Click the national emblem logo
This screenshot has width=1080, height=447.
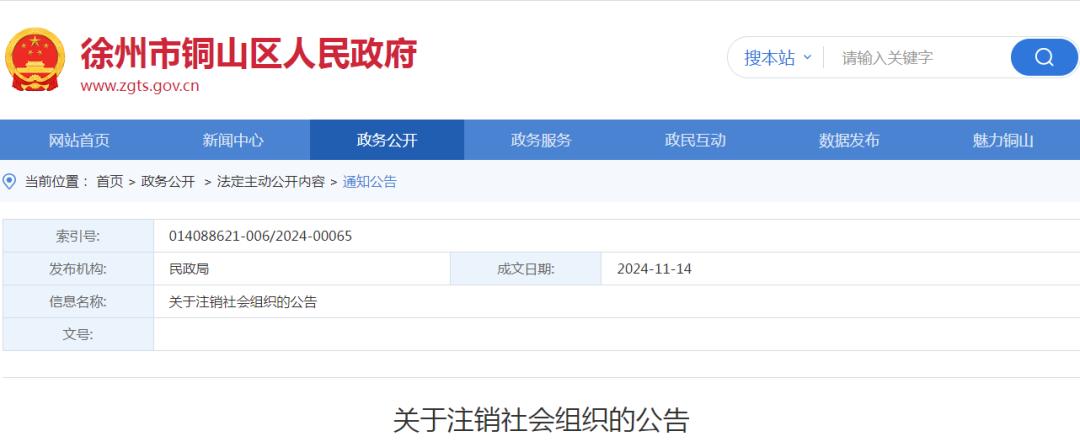[x=35, y=59]
